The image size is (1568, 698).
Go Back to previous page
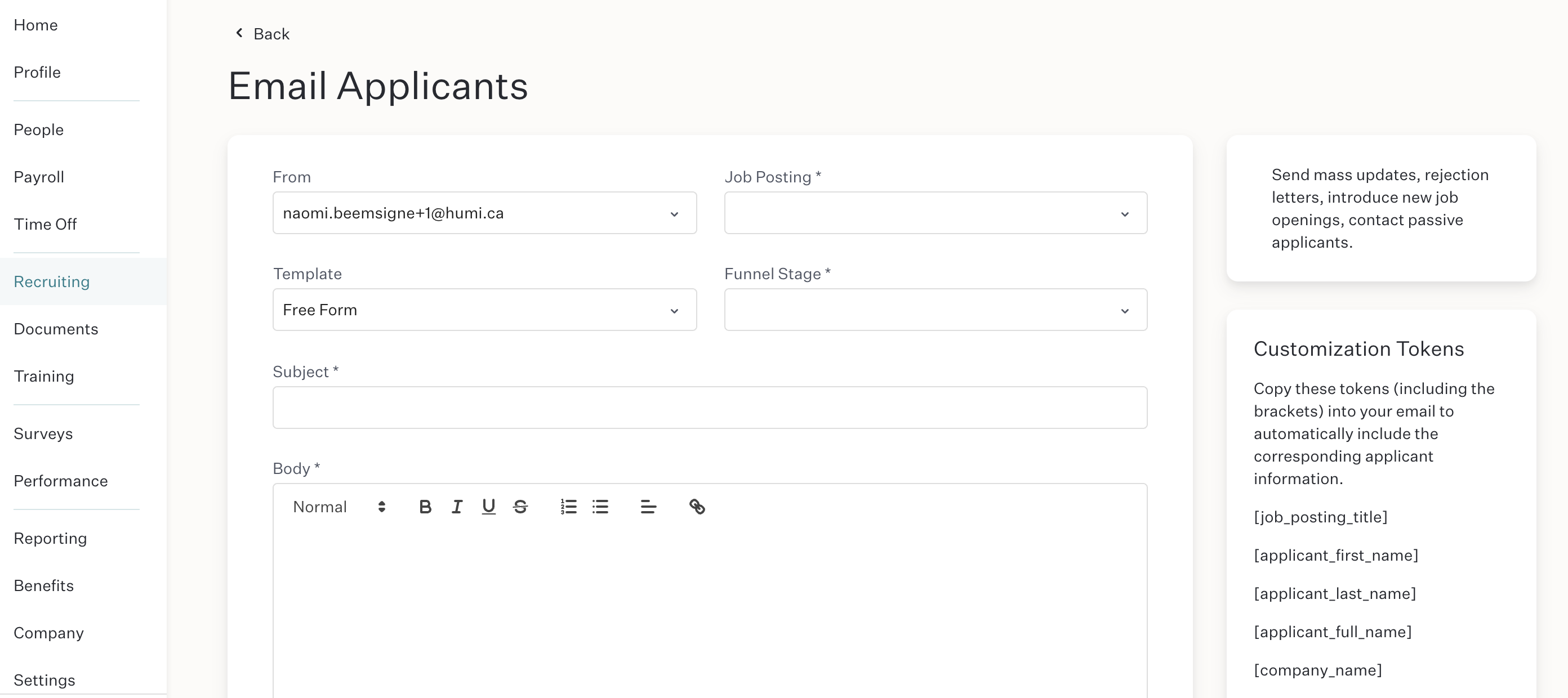tap(262, 33)
